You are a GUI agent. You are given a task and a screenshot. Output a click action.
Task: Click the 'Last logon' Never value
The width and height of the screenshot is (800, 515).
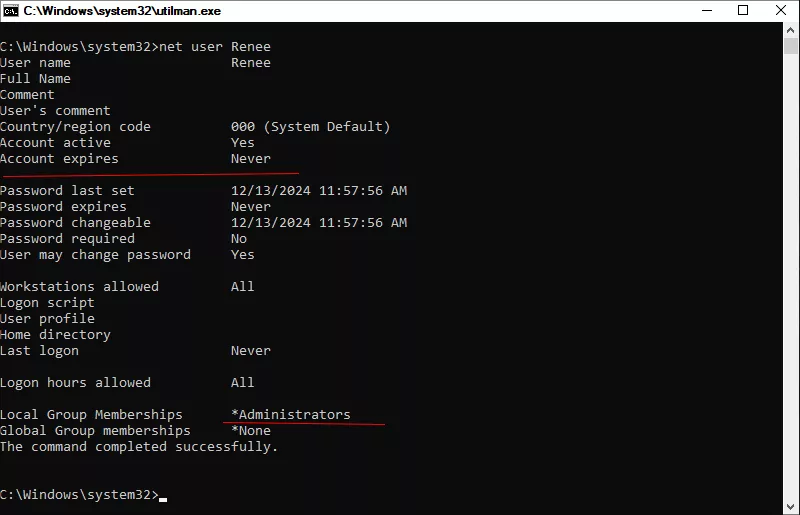tap(251, 351)
